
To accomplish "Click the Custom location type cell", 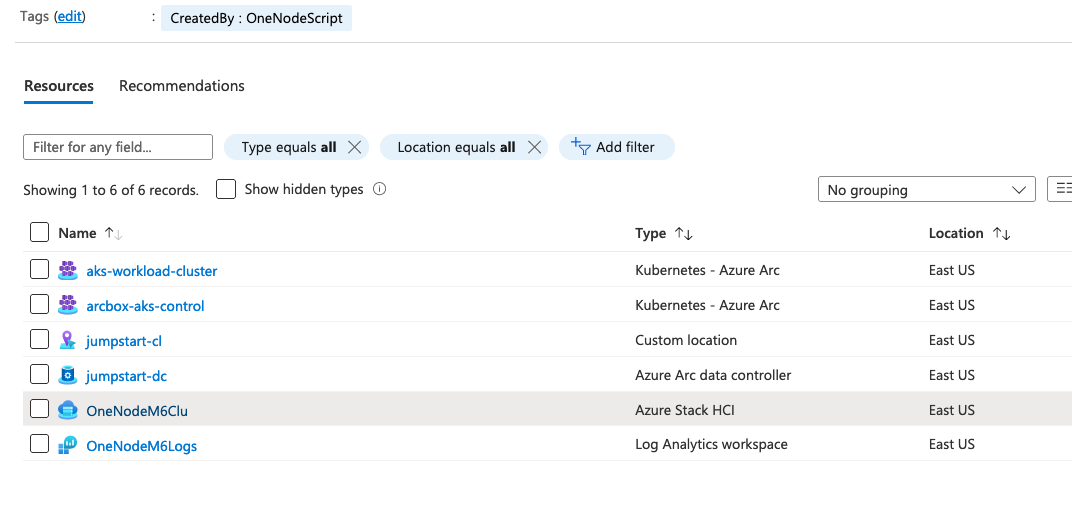I will (686, 340).
